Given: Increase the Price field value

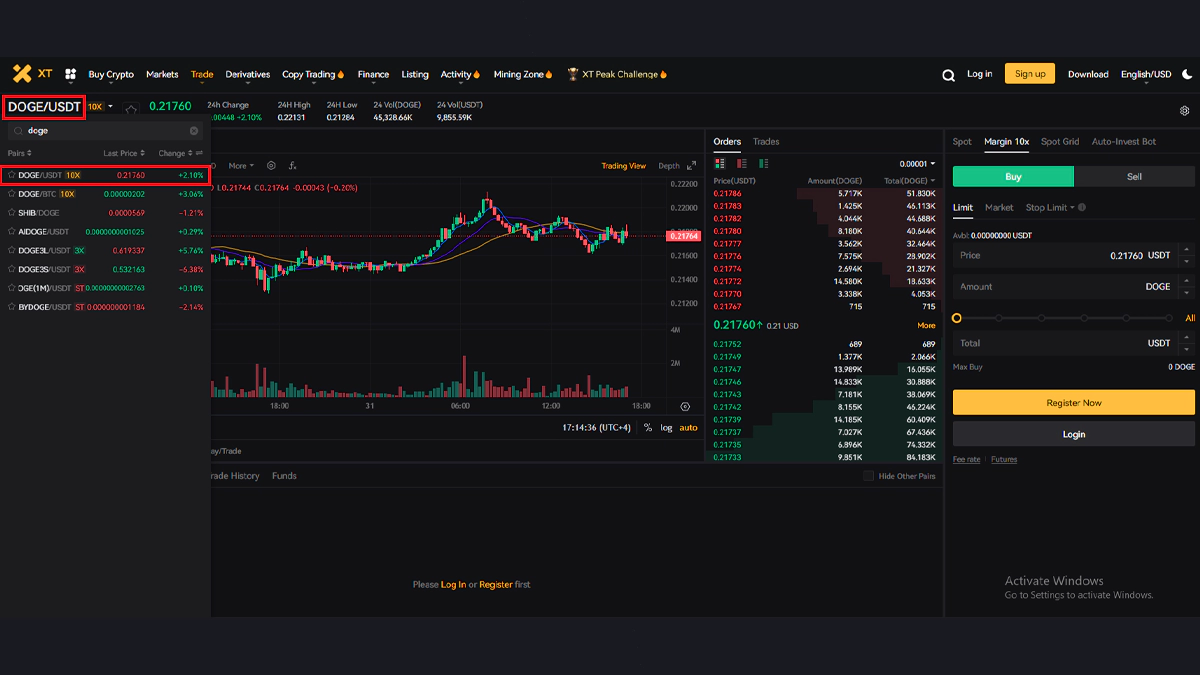Looking at the screenshot, I should 1186,250.
